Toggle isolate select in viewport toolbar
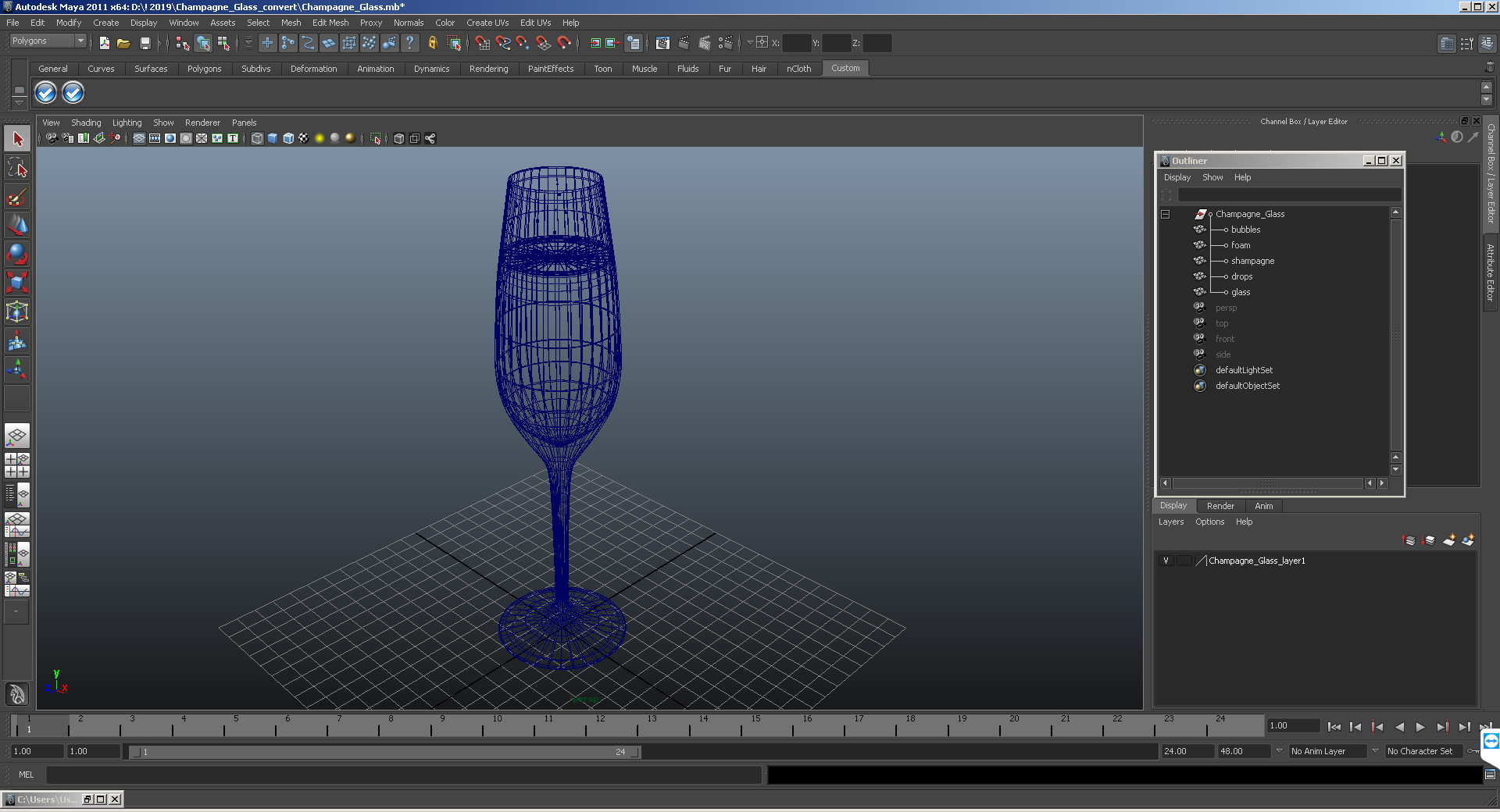 375,138
